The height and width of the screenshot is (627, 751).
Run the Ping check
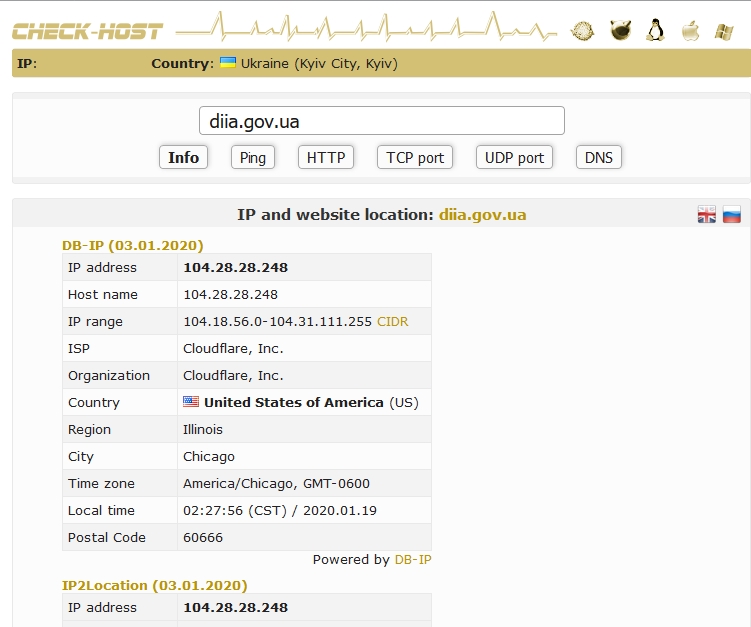[253, 157]
